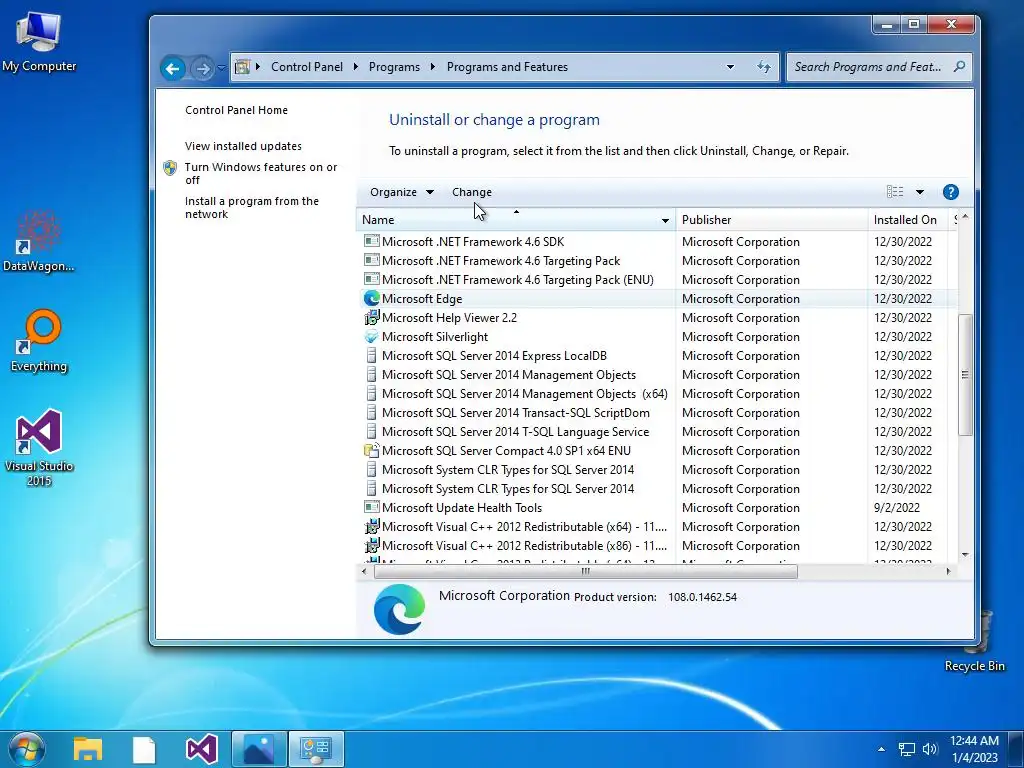This screenshot has width=1024, height=768.
Task: Click Control Panel folder icon in address bar
Action: tap(242, 67)
